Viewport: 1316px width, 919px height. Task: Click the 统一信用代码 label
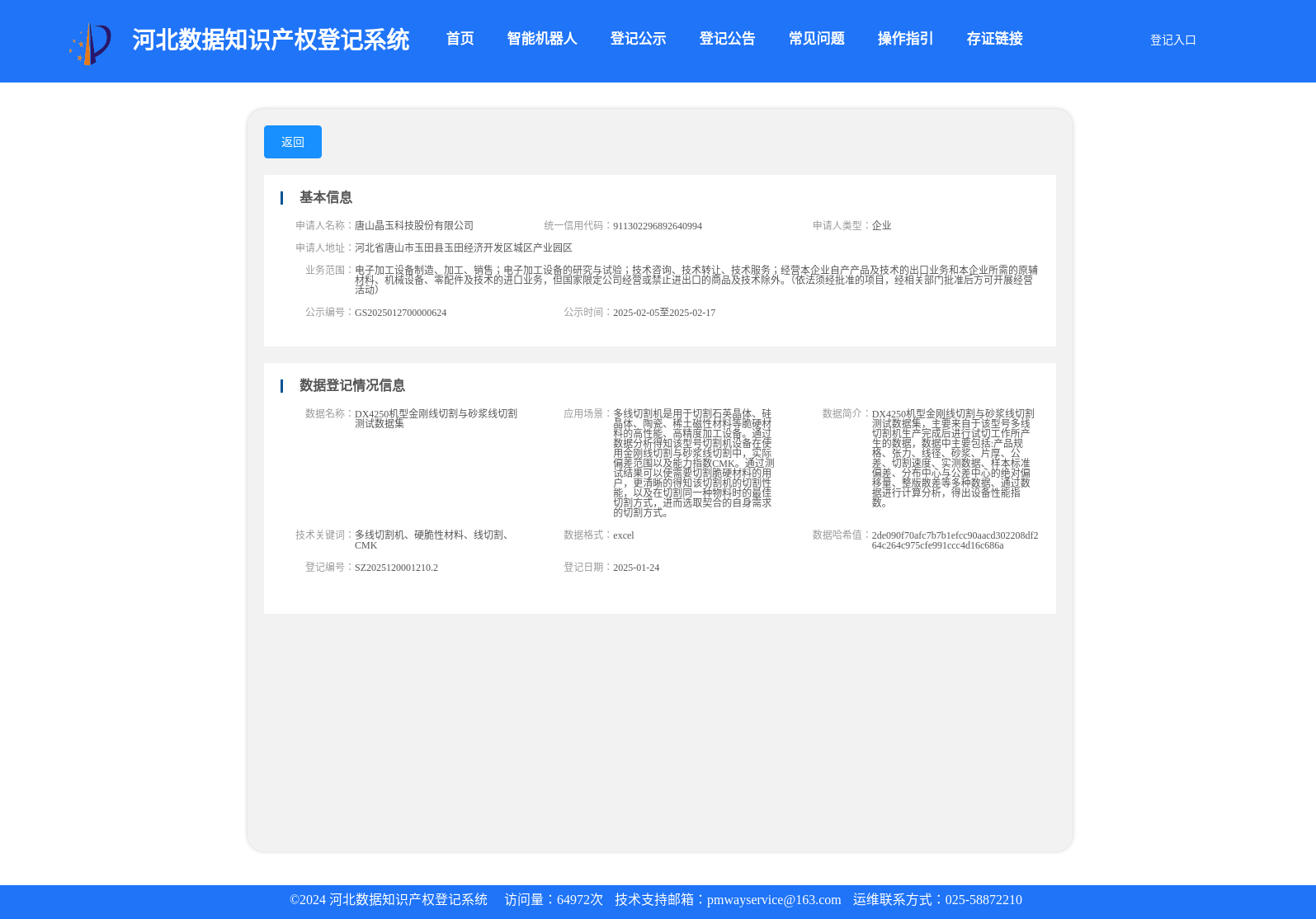[578, 225]
